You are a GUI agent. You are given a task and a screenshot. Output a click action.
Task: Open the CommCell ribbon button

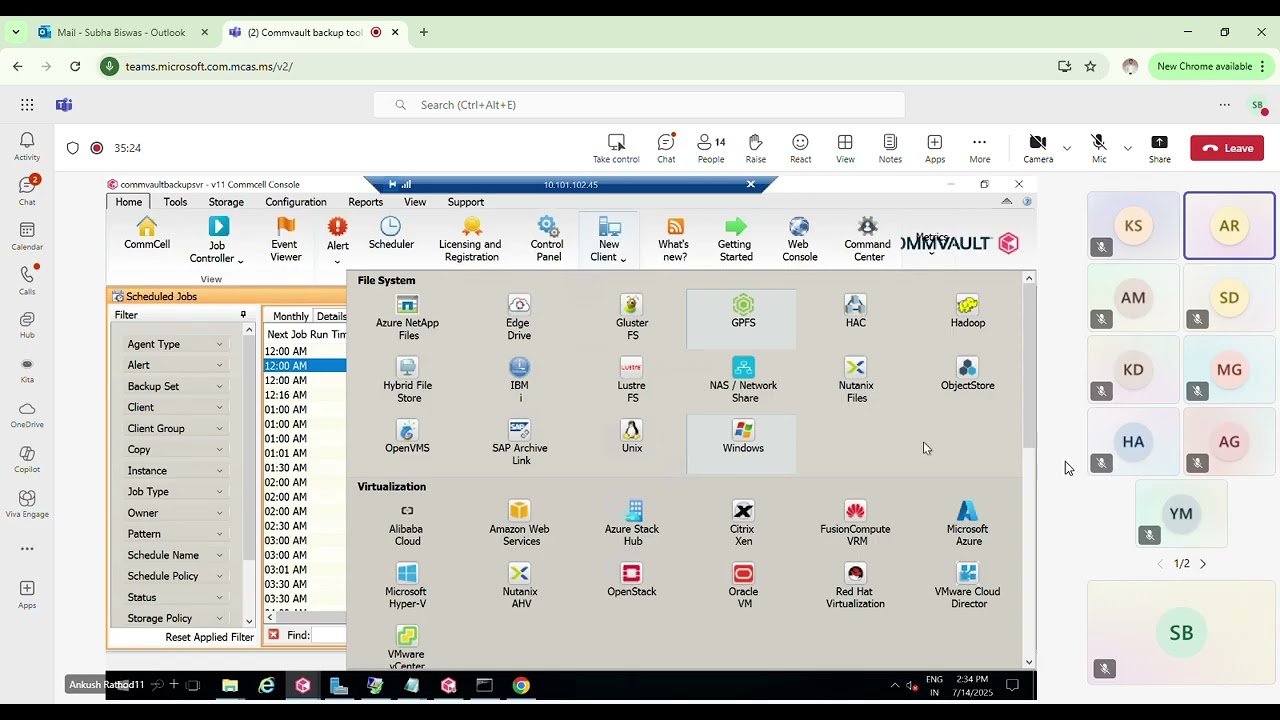[147, 234]
